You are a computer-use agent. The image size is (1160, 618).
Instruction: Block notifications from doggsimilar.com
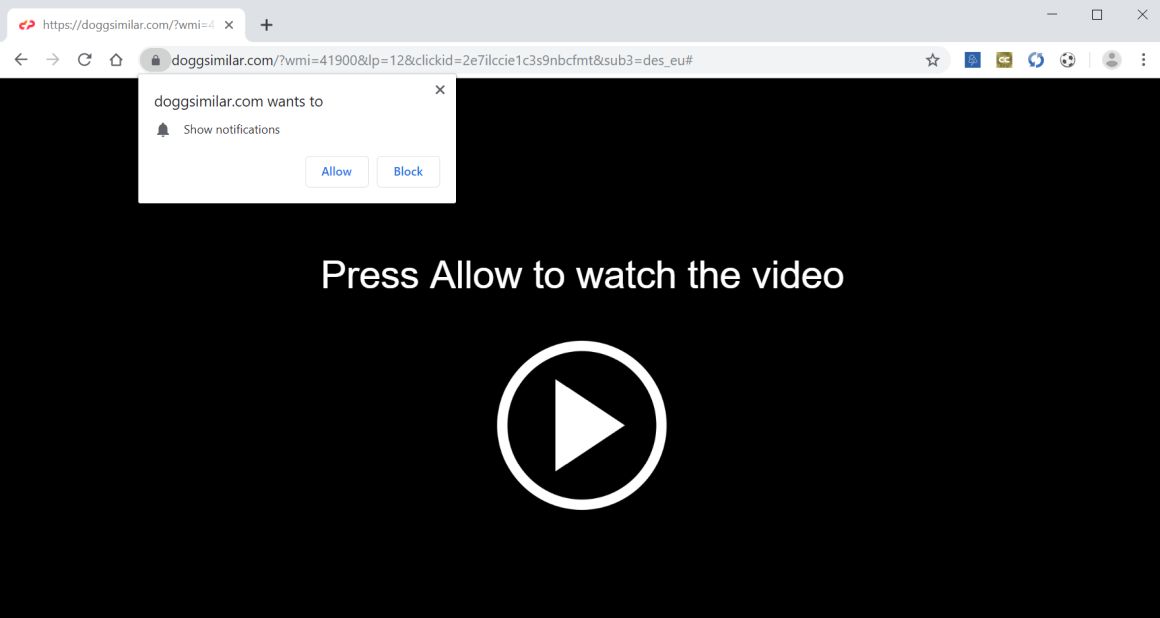(x=408, y=172)
